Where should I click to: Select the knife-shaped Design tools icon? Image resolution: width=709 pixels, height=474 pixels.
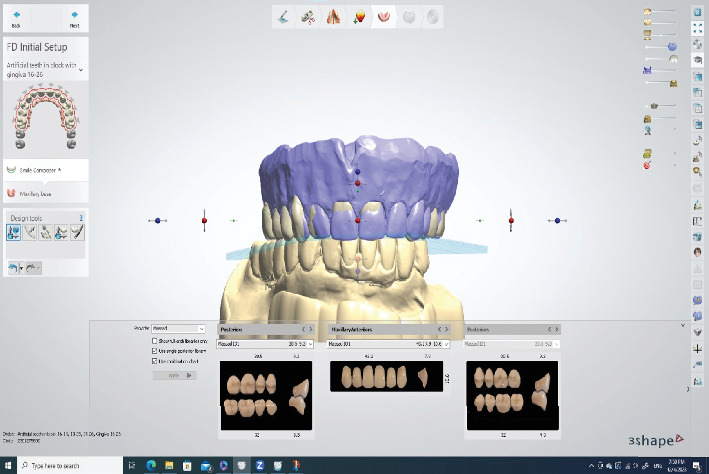coord(77,232)
